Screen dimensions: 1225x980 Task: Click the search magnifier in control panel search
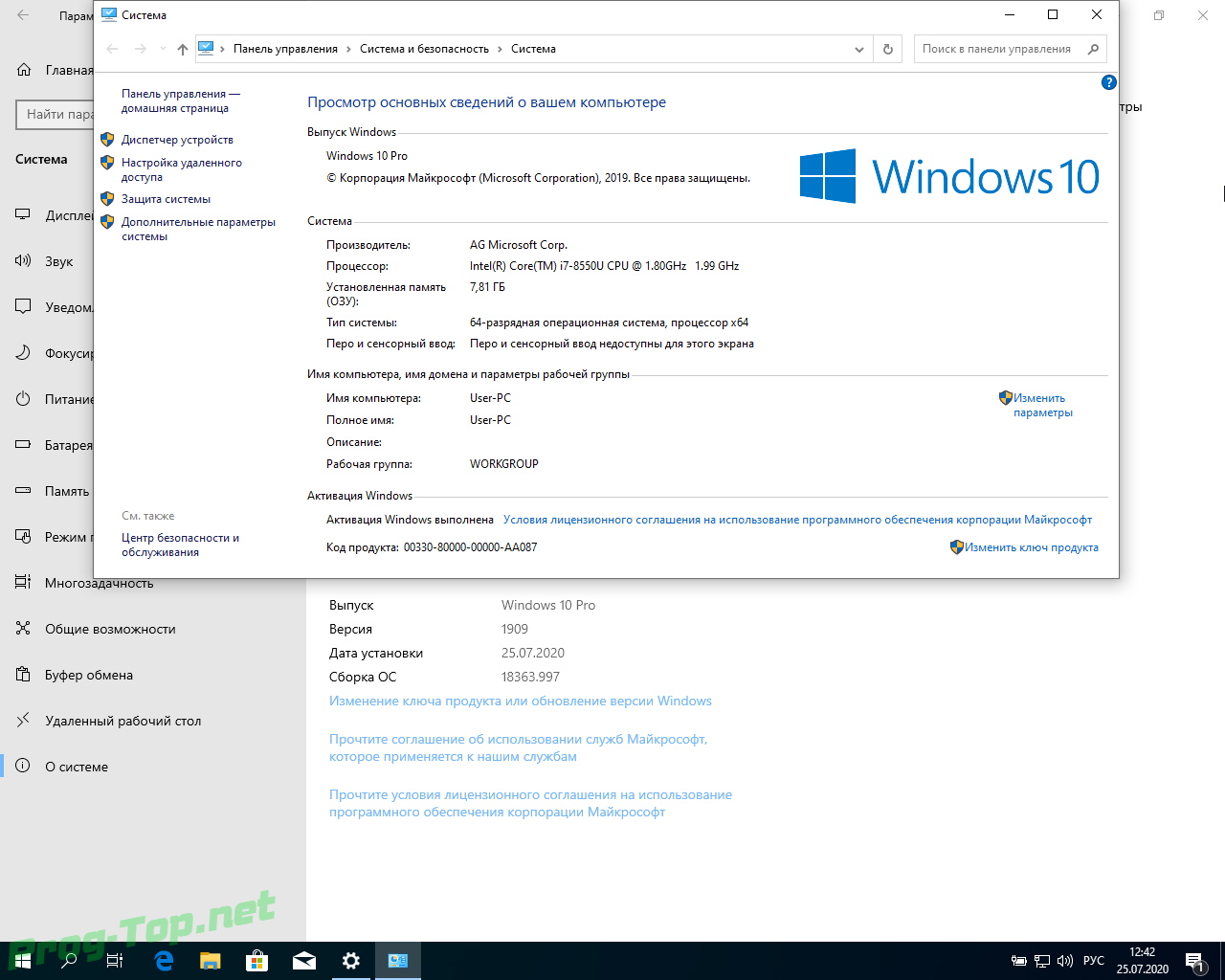point(1094,49)
